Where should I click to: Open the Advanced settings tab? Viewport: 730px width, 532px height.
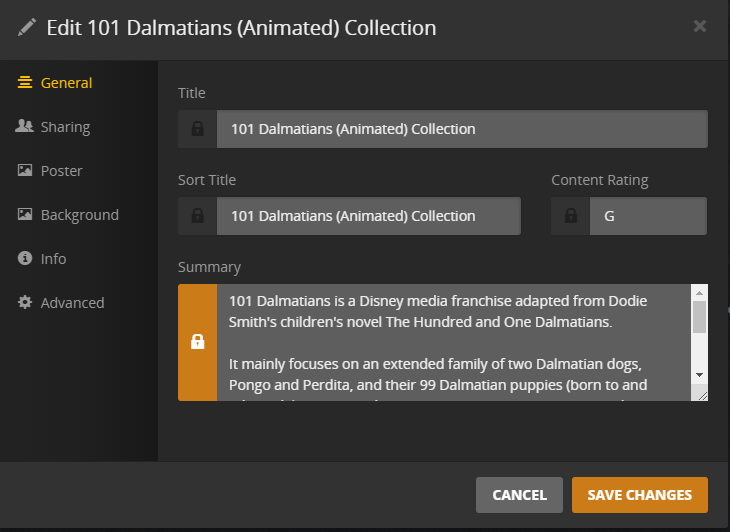61,303
